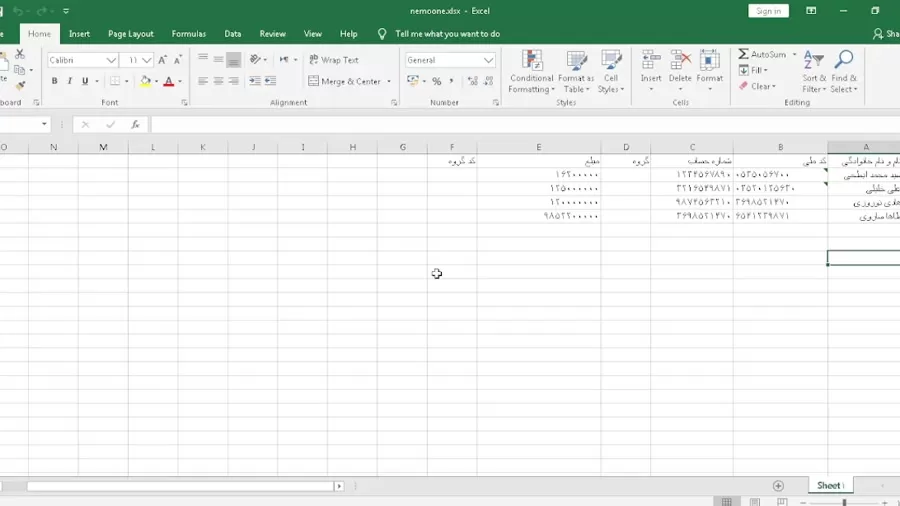
Task: Click Tell me what you want to do
Action: click(x=447, y=34)
